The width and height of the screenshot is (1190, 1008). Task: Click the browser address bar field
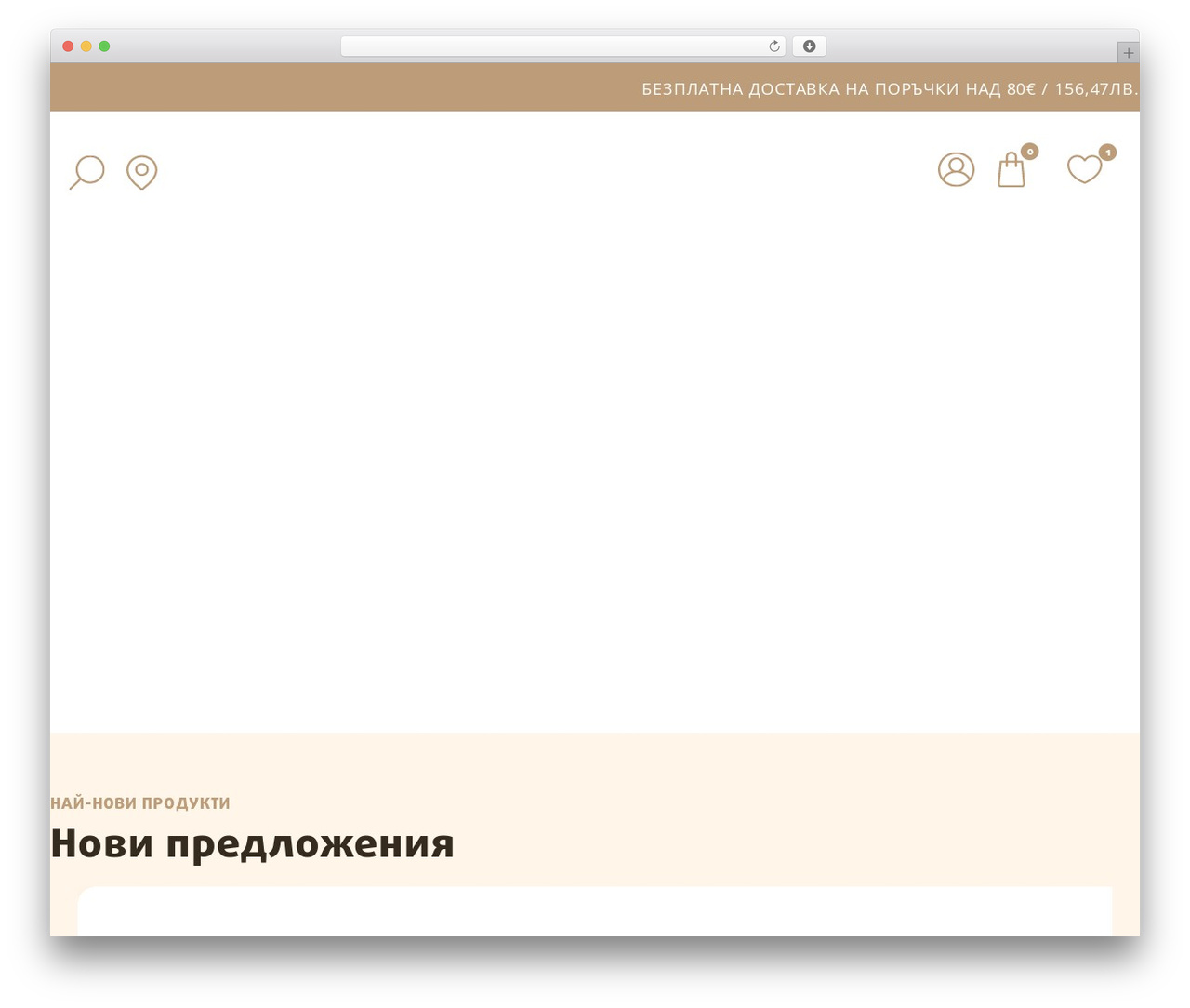click(563, 46)
